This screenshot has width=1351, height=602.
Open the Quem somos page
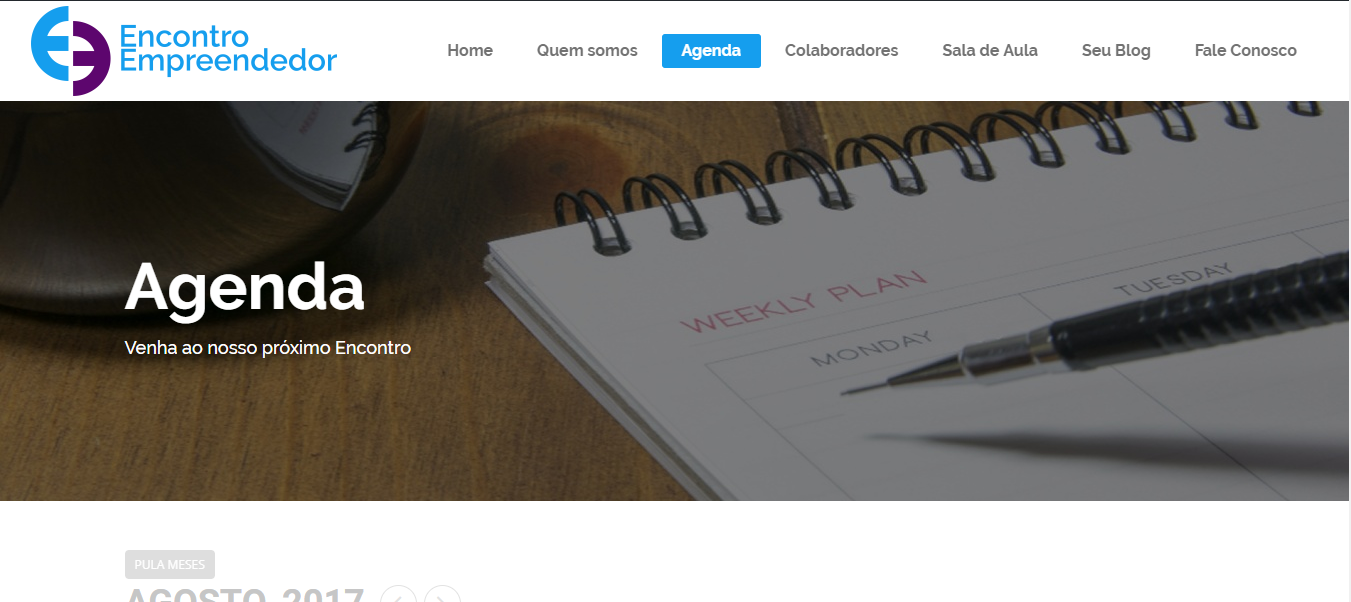pyautogui.click(x=587, y=50)
